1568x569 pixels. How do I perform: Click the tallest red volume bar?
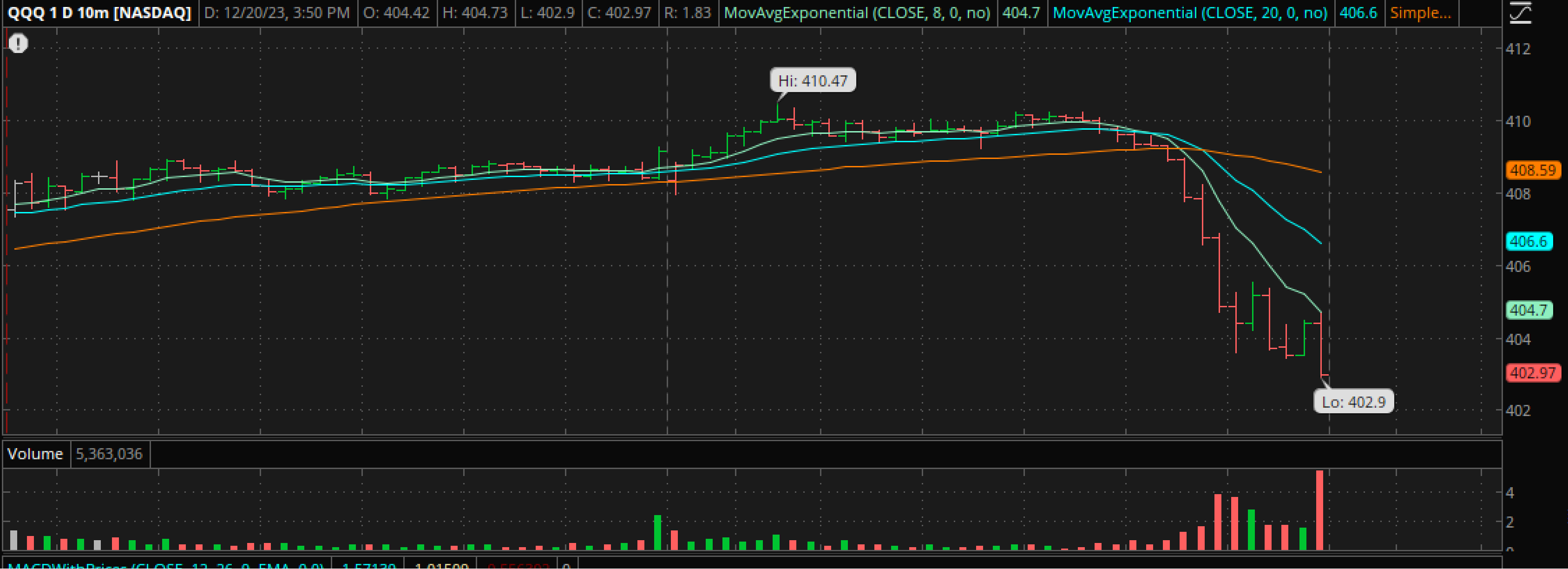coord(1319,510)
